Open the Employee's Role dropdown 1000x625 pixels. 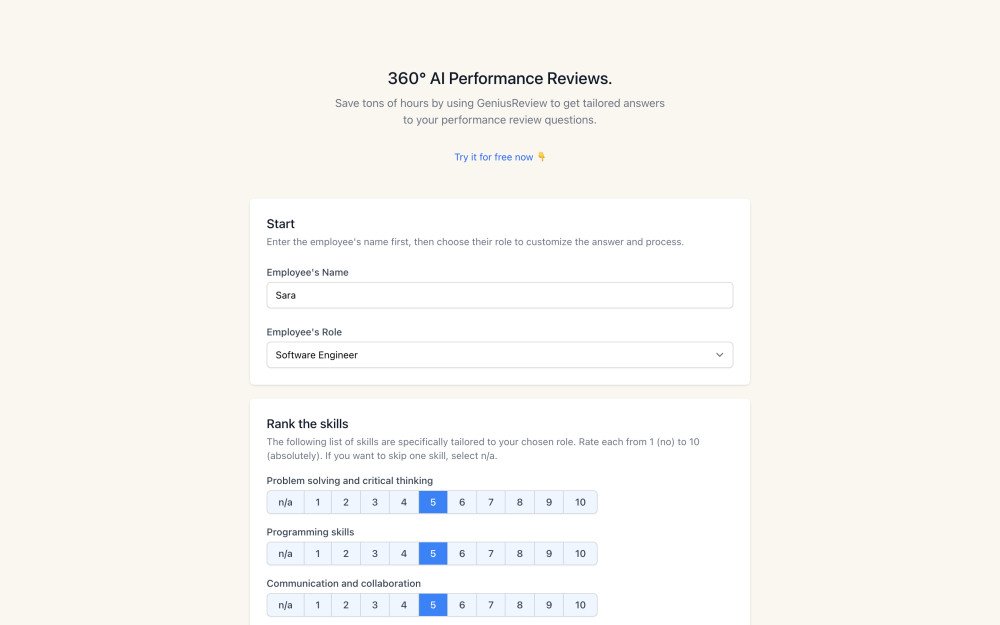tap(499, 355)
